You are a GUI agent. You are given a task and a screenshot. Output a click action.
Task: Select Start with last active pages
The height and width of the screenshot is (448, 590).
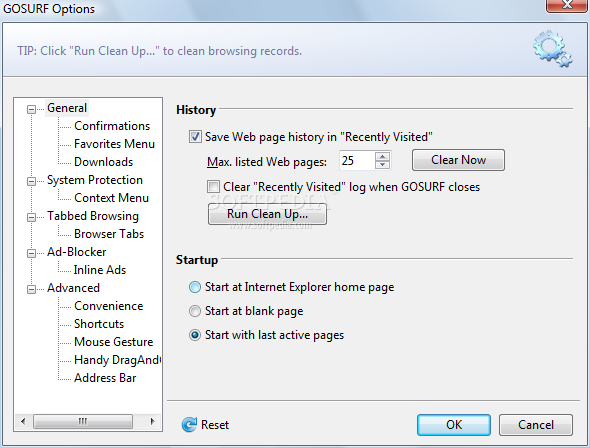coord(195,335)
